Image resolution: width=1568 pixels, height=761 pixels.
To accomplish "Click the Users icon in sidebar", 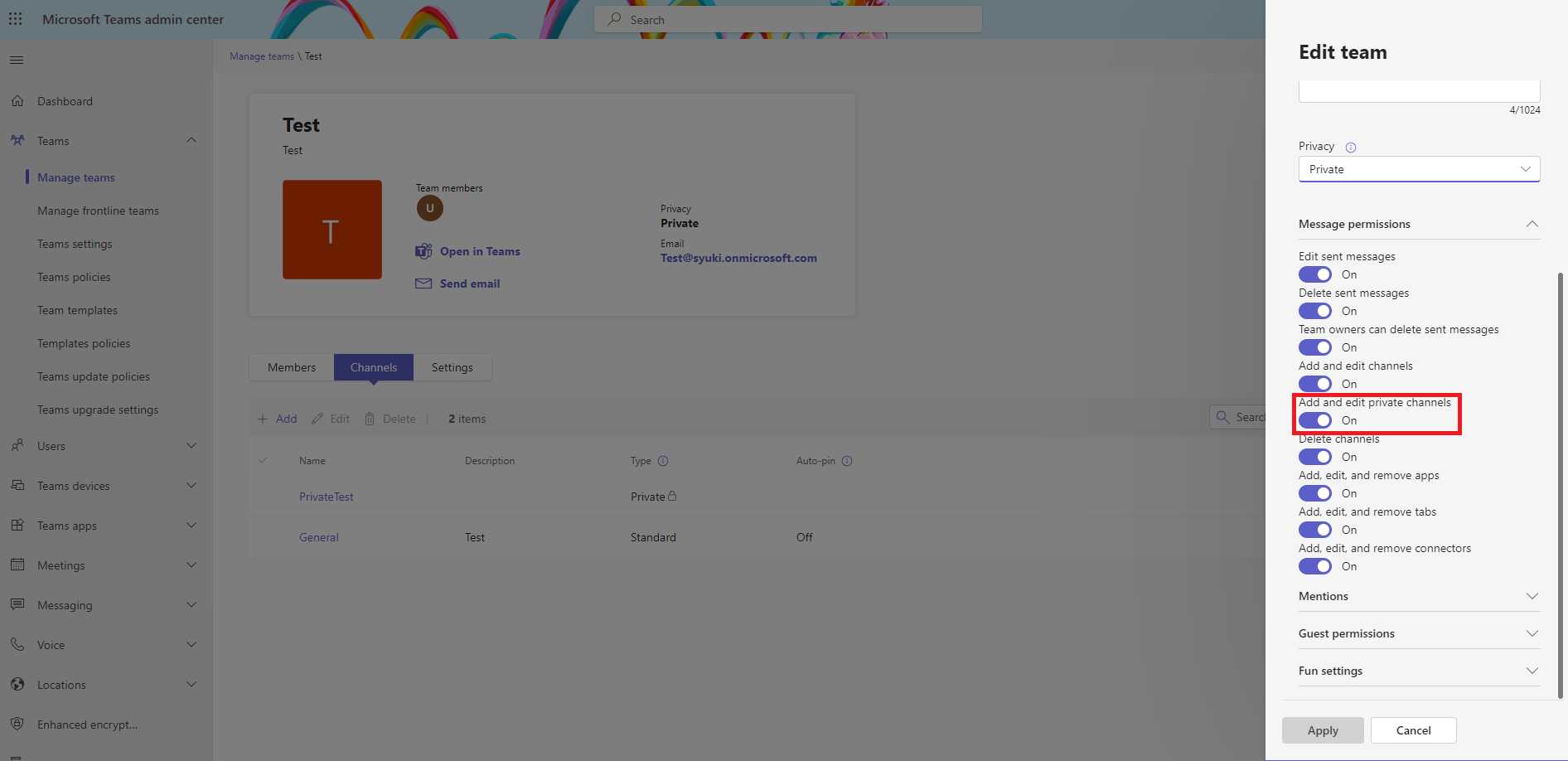I will pyautogui.click(x=17, y=446).
